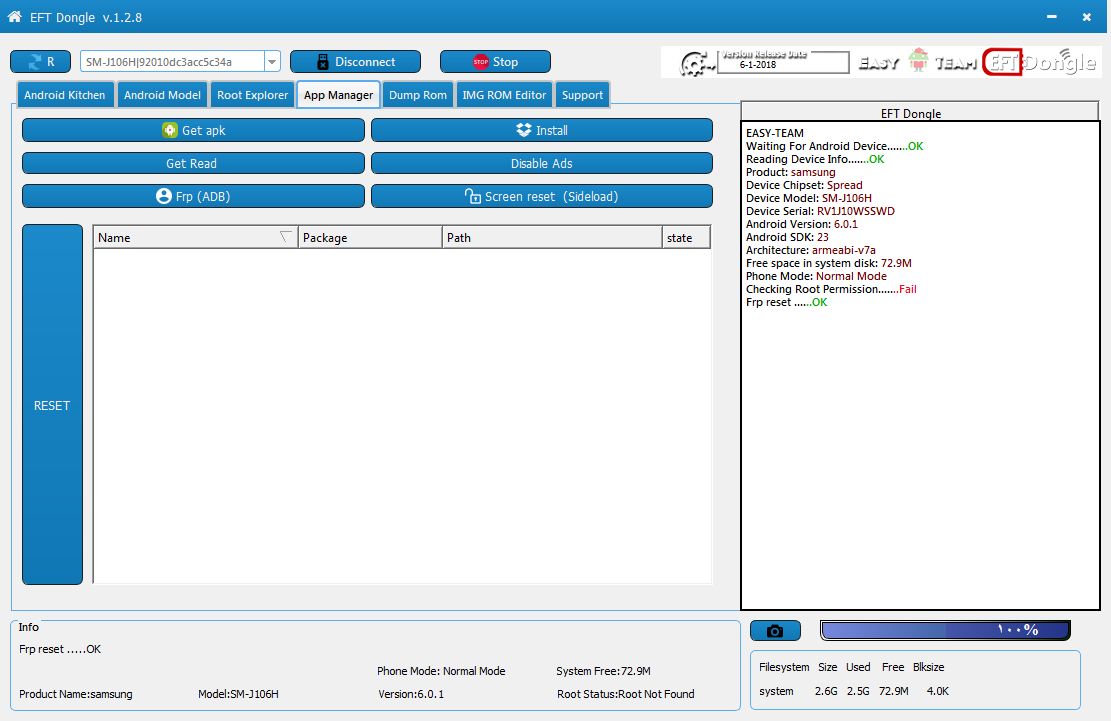1111x721 pixels.
Task: Click the Install button
Action: 542,130
